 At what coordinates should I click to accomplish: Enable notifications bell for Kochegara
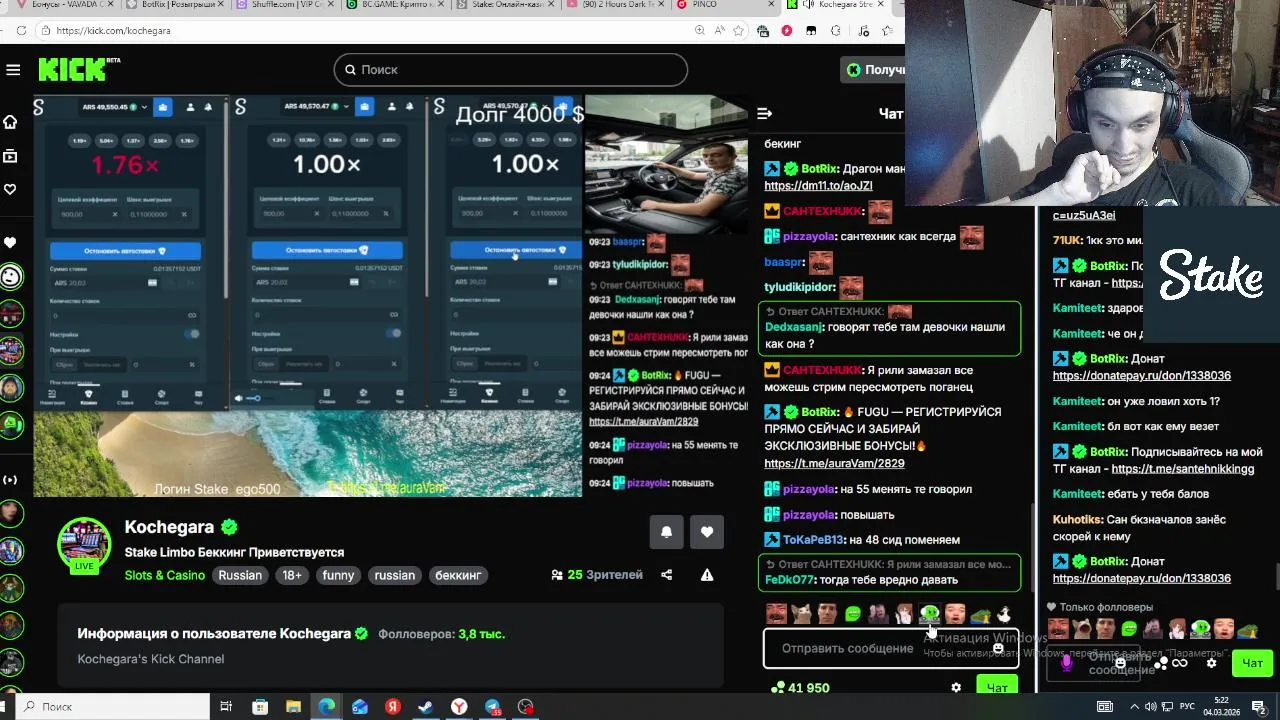pos(666,532)
